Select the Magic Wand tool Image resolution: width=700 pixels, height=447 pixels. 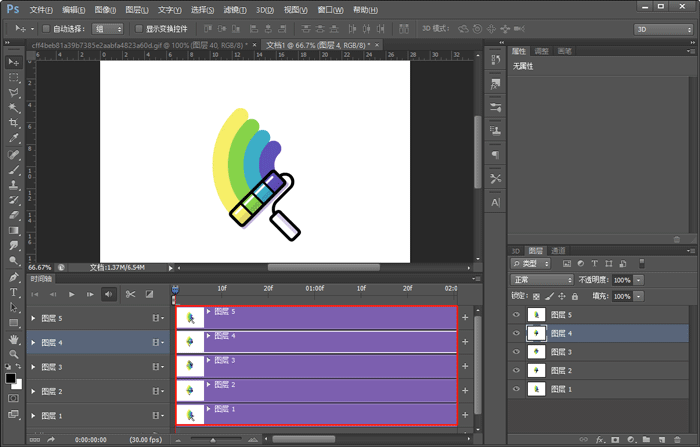click(13, 108)
